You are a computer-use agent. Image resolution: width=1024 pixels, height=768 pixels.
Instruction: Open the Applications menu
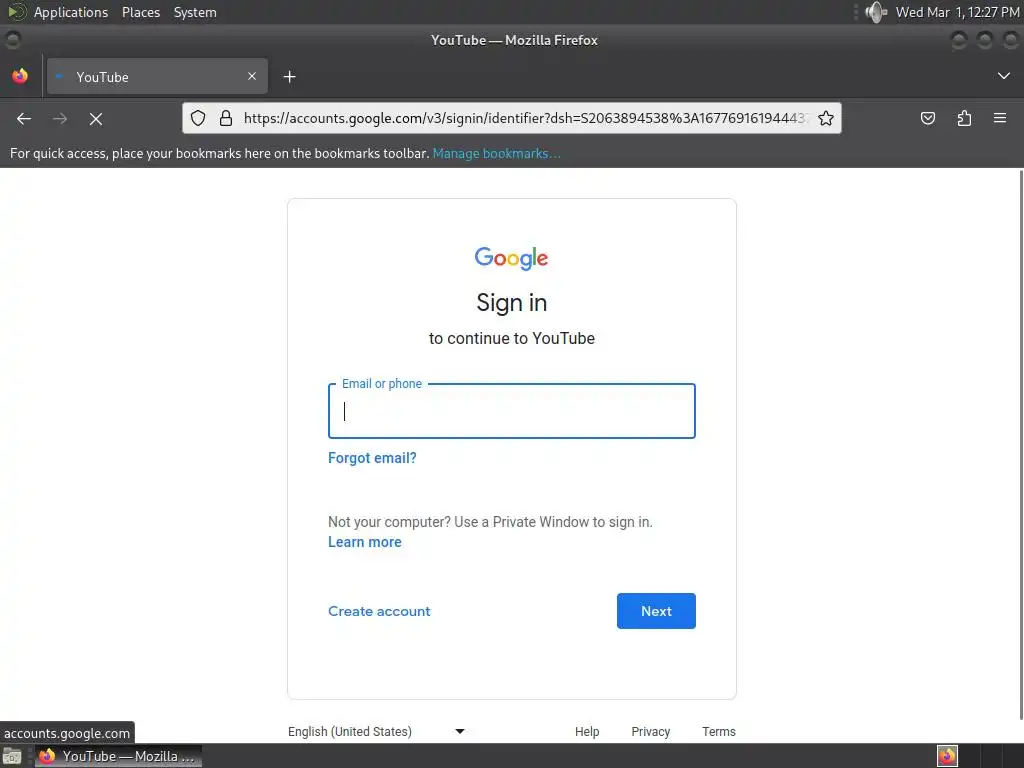point(71,12)
